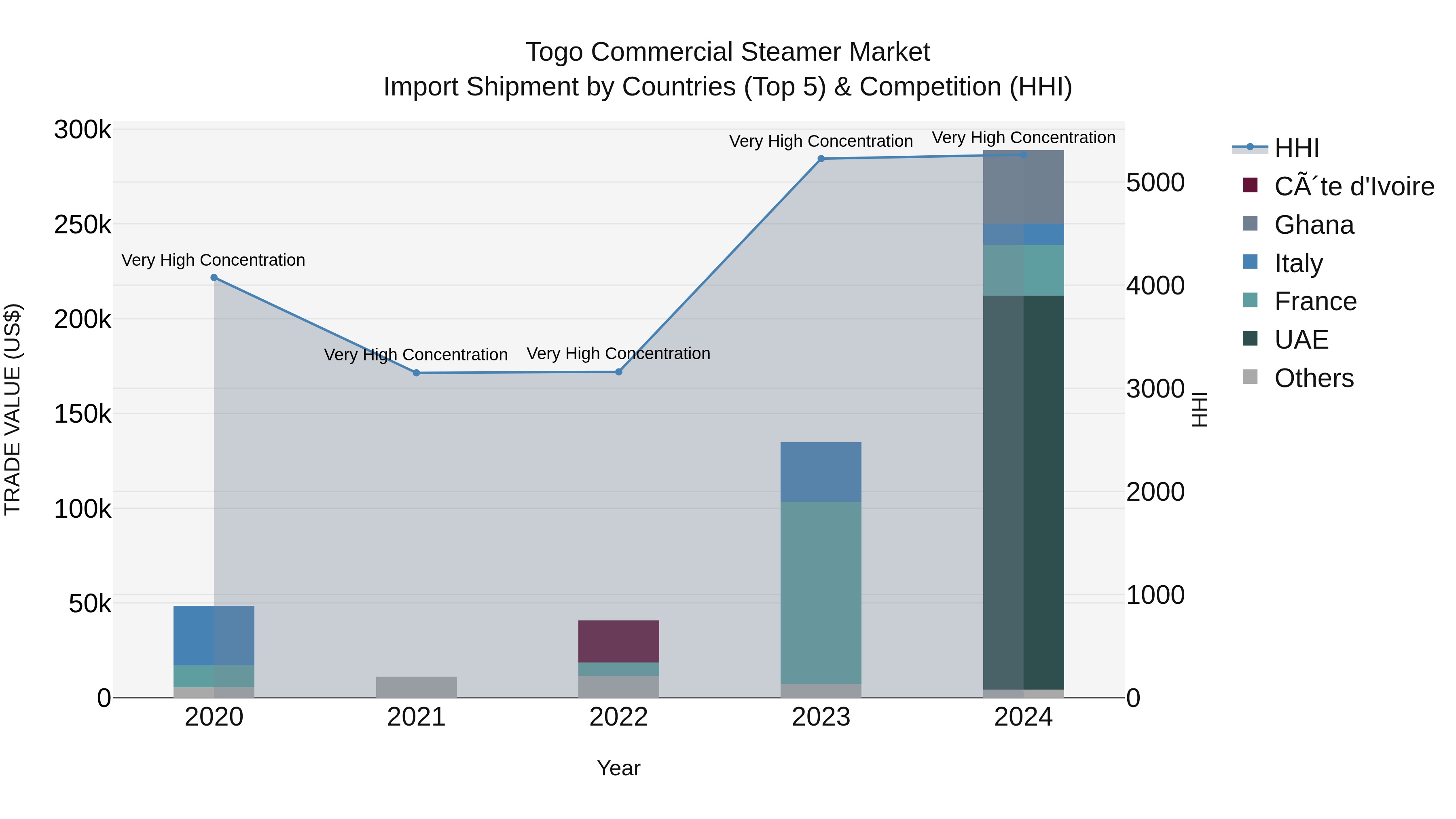Image resolution: width=1456 pixels, height=819 pixels.
Task: Select the 2021 HHI data point
Action: click(417, 373)
